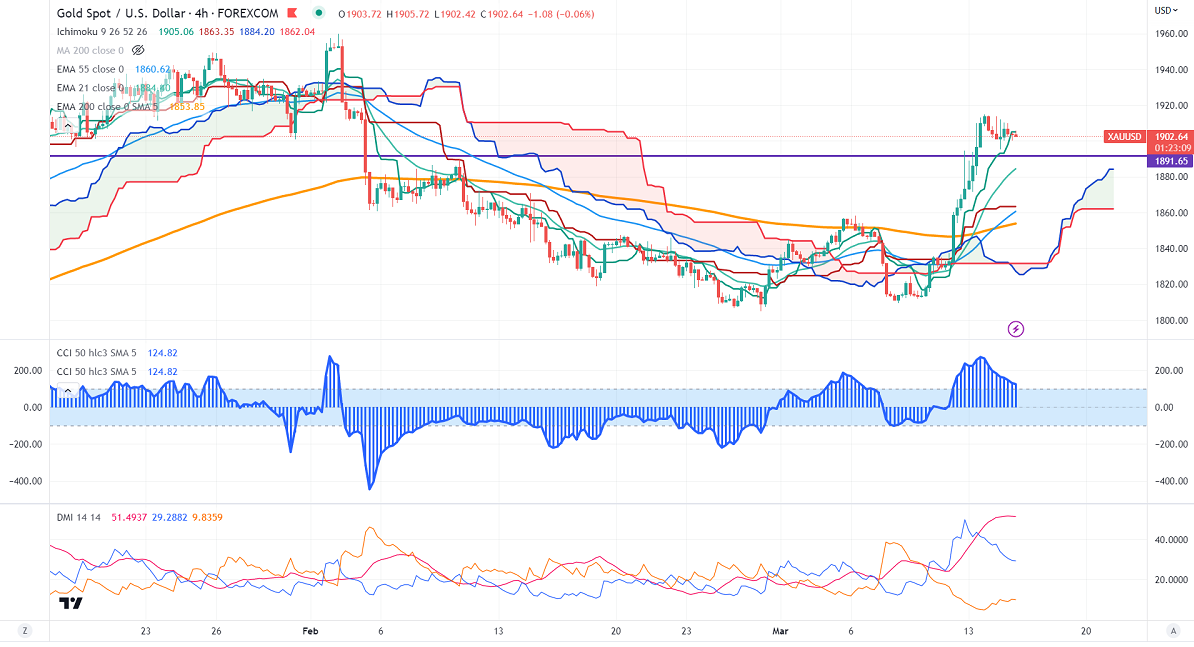
Task: Click the purple lightning bolt event icon
Action: 1017,328
